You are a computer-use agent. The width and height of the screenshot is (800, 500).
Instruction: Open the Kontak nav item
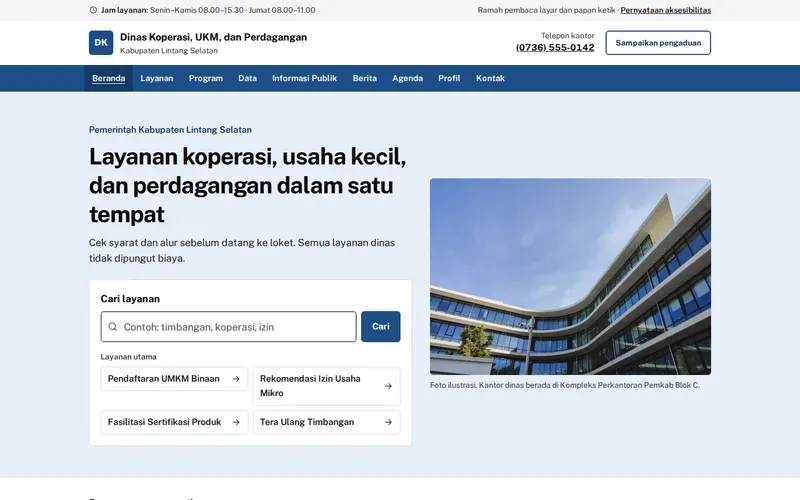490,79
